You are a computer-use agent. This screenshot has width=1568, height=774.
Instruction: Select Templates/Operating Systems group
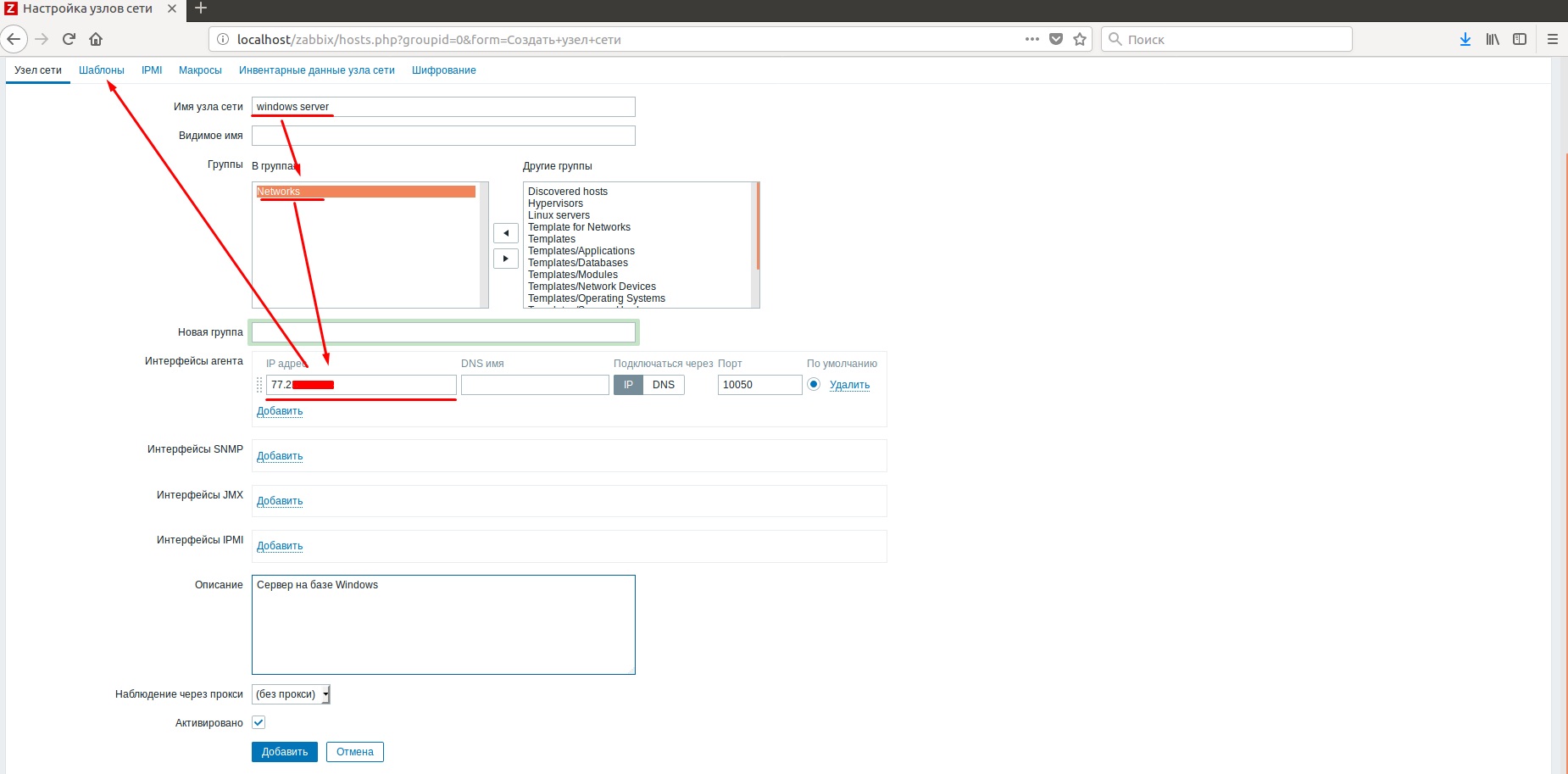597,298
